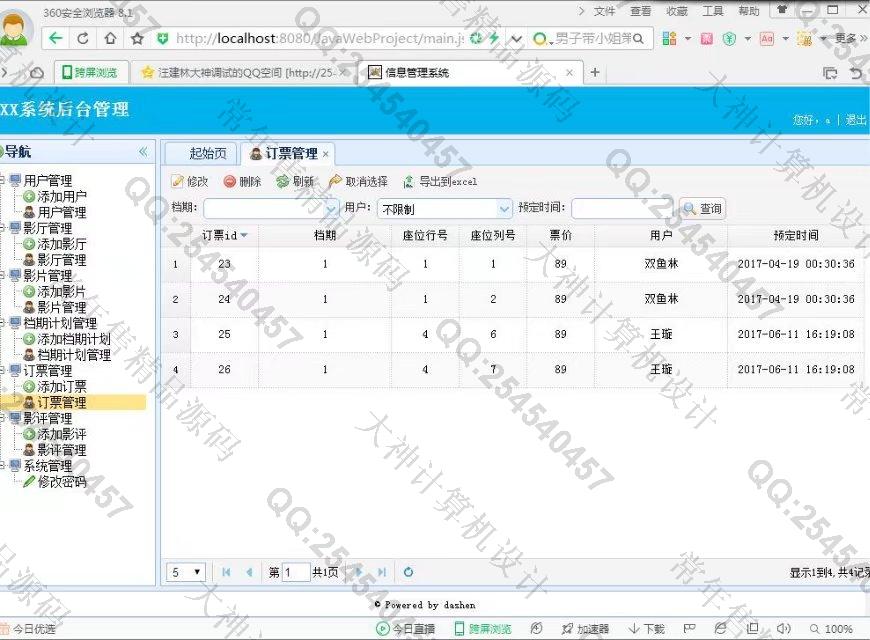This screenshot has height=640, width=870.
Task: Run search with 查询 button
Action: tap(702, 209)
